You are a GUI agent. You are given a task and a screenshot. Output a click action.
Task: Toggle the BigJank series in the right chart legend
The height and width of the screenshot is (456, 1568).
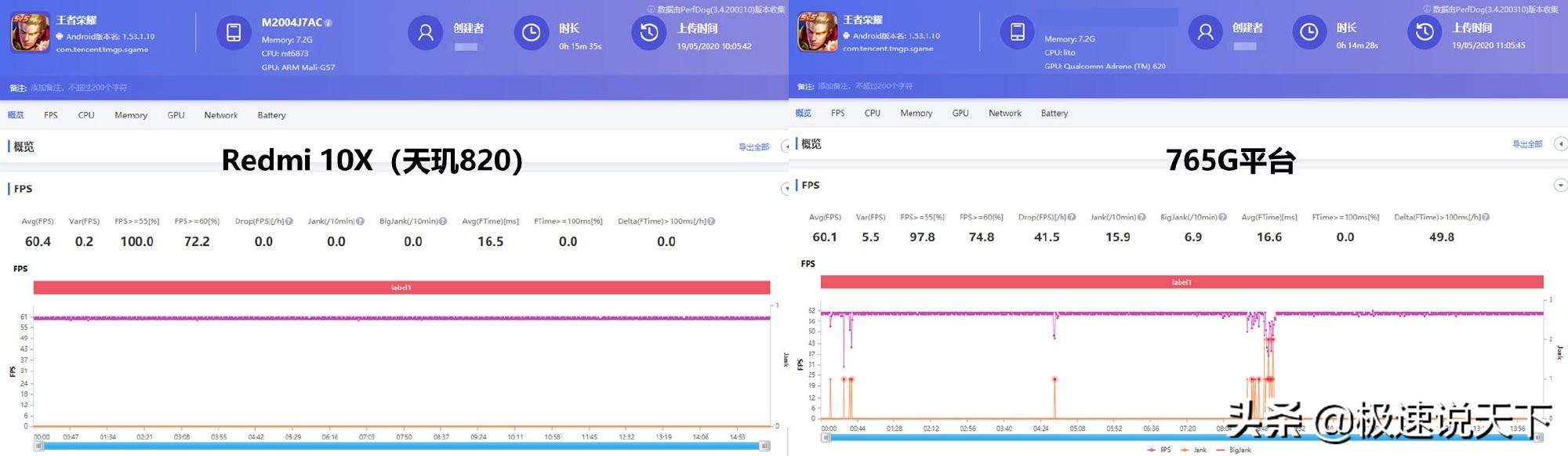click(x=1233, y=450)
